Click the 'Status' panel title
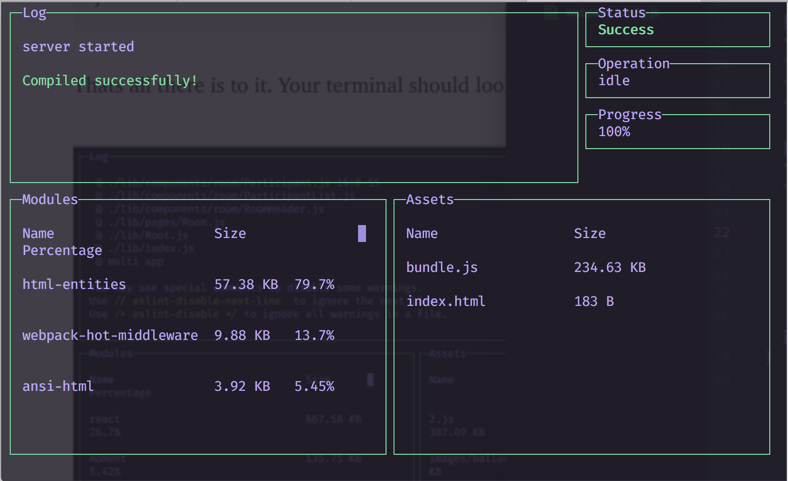The image size is (788, 481). coord(622,13)
